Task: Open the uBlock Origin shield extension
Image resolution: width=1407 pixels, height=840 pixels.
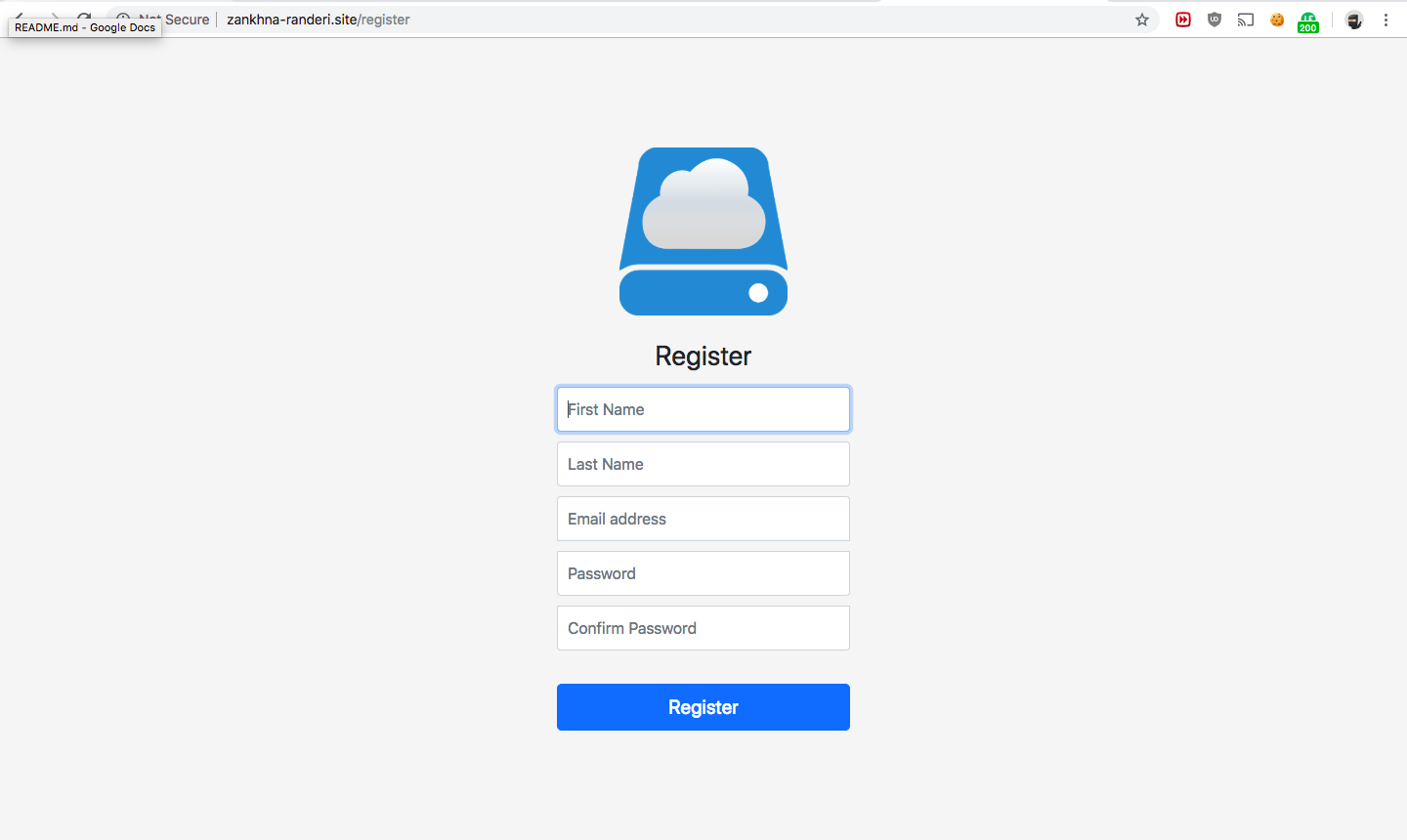Action: click(1214, 20)
